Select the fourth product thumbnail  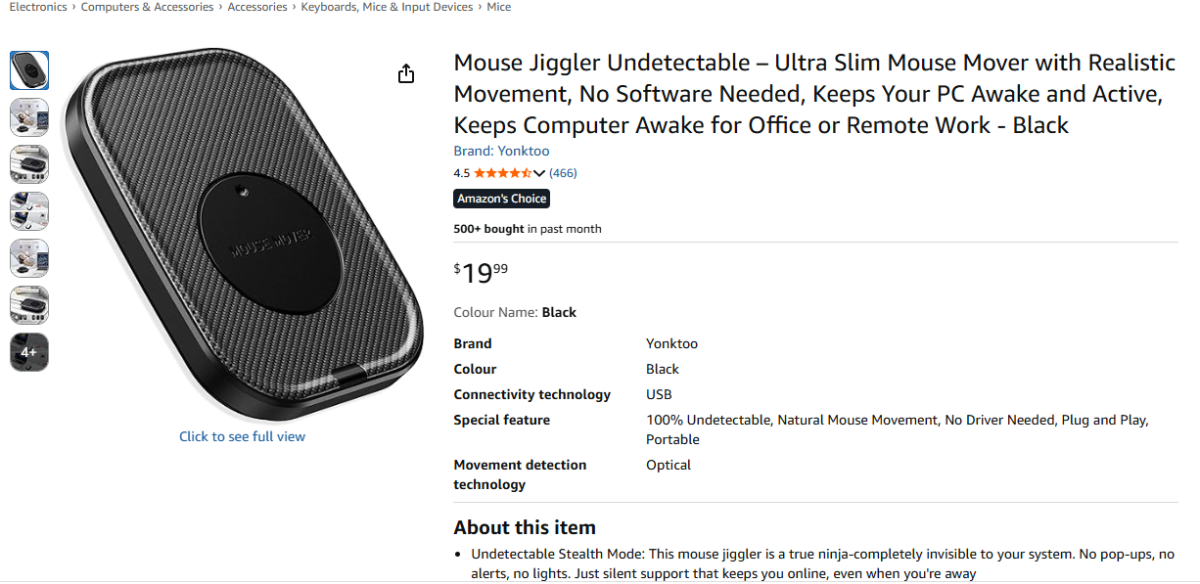29,211
